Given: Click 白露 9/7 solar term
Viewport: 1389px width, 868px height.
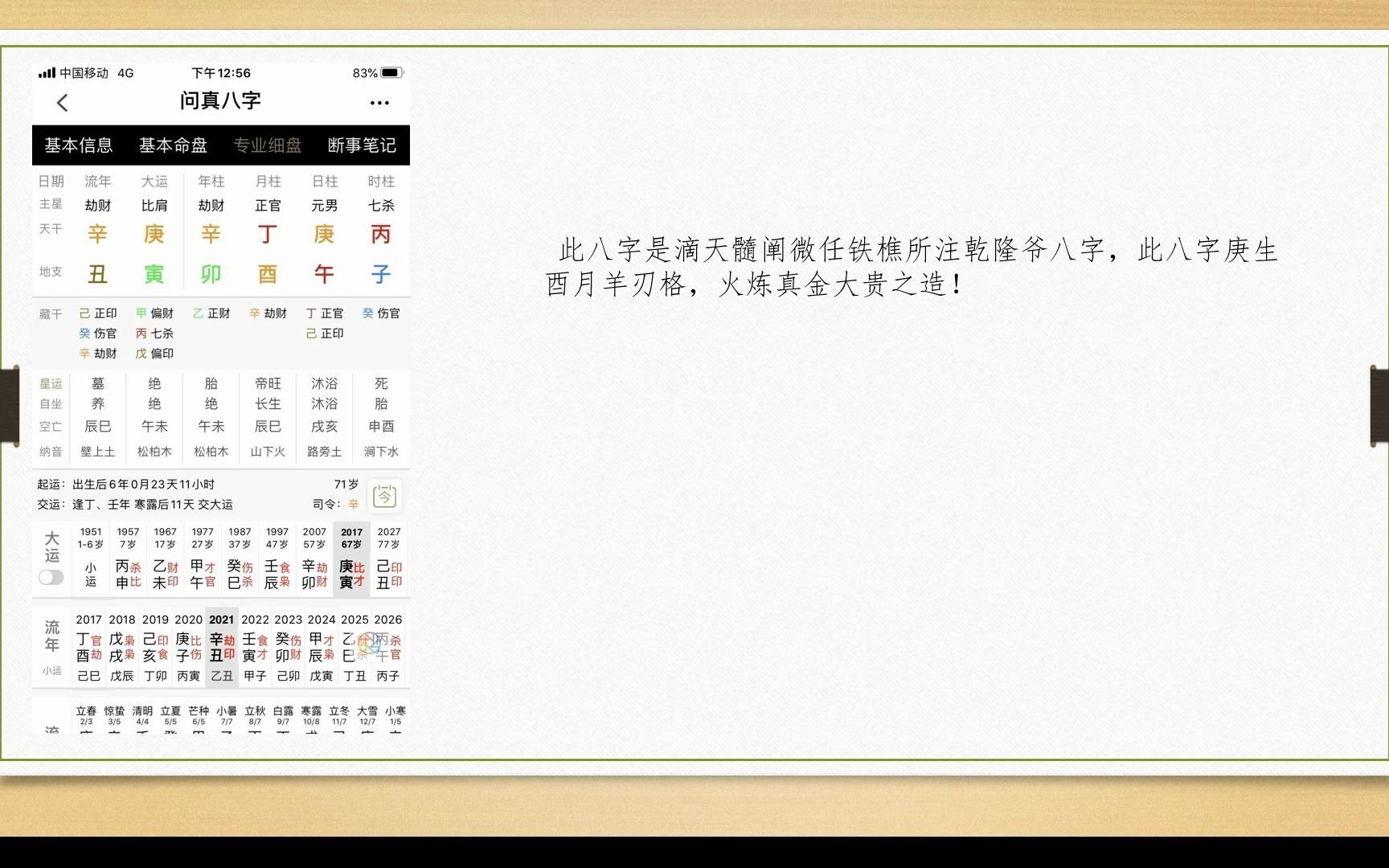Looking at the screenshot, I should [x=283, y=715].
